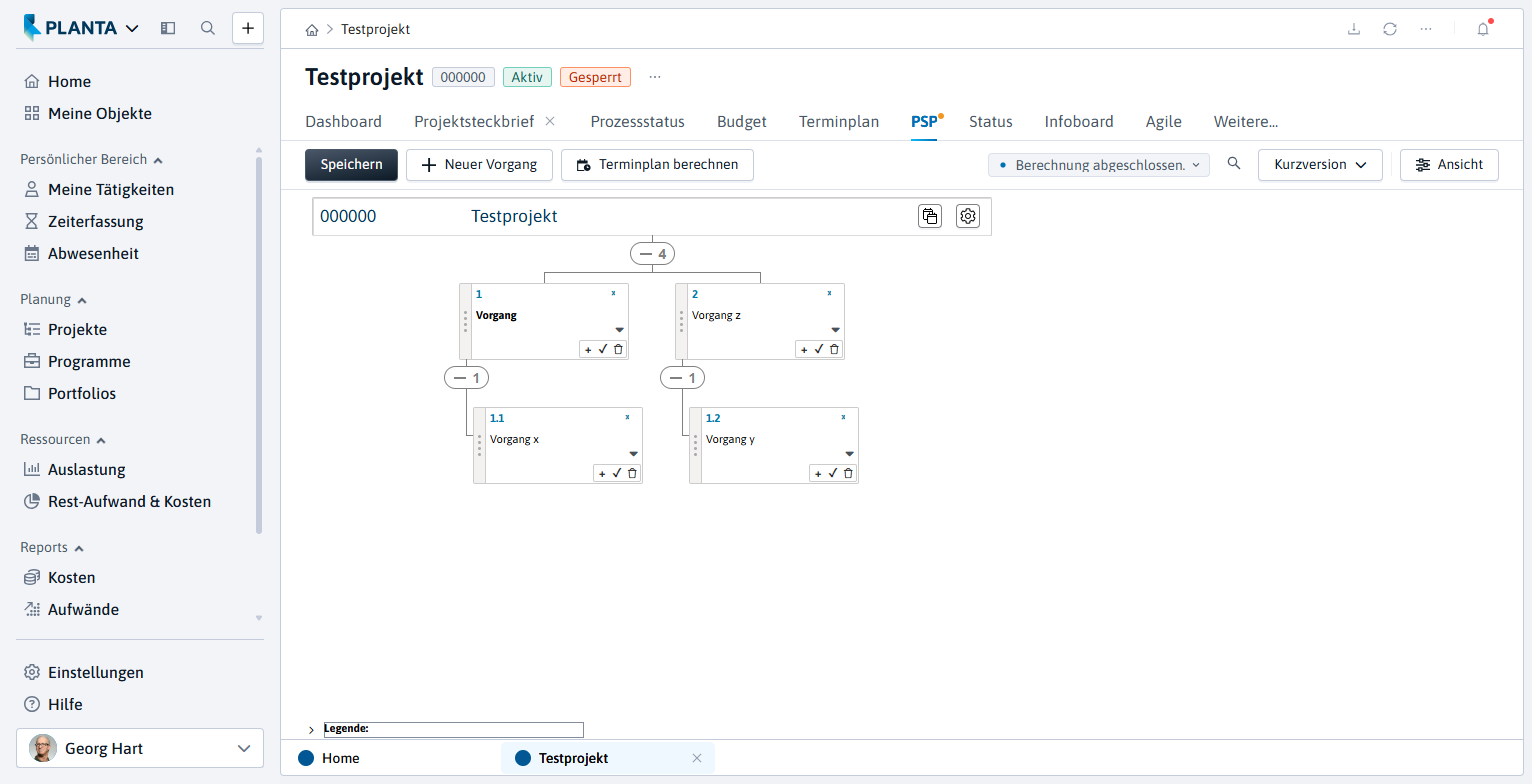
Task: Close the Testprojekt bottom tab
Action: (x=697, y=758)
